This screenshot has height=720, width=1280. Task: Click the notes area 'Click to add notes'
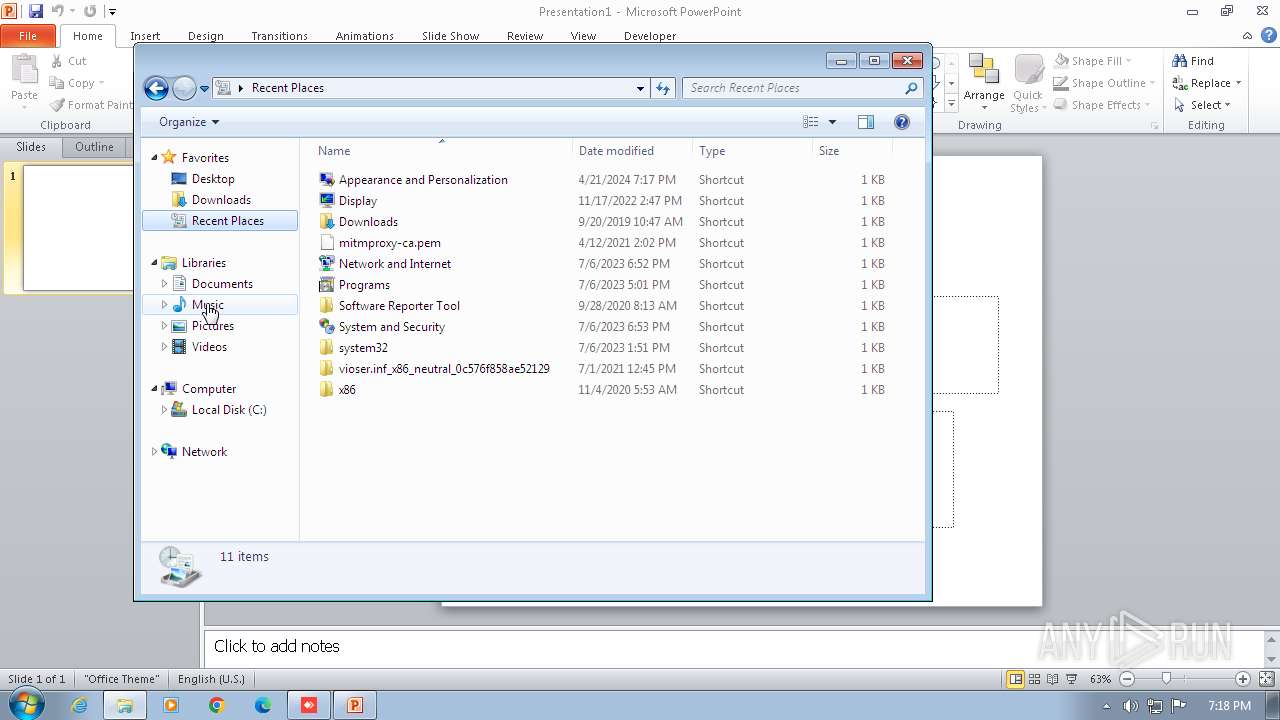pyautogui.click(x=276, y=646)
